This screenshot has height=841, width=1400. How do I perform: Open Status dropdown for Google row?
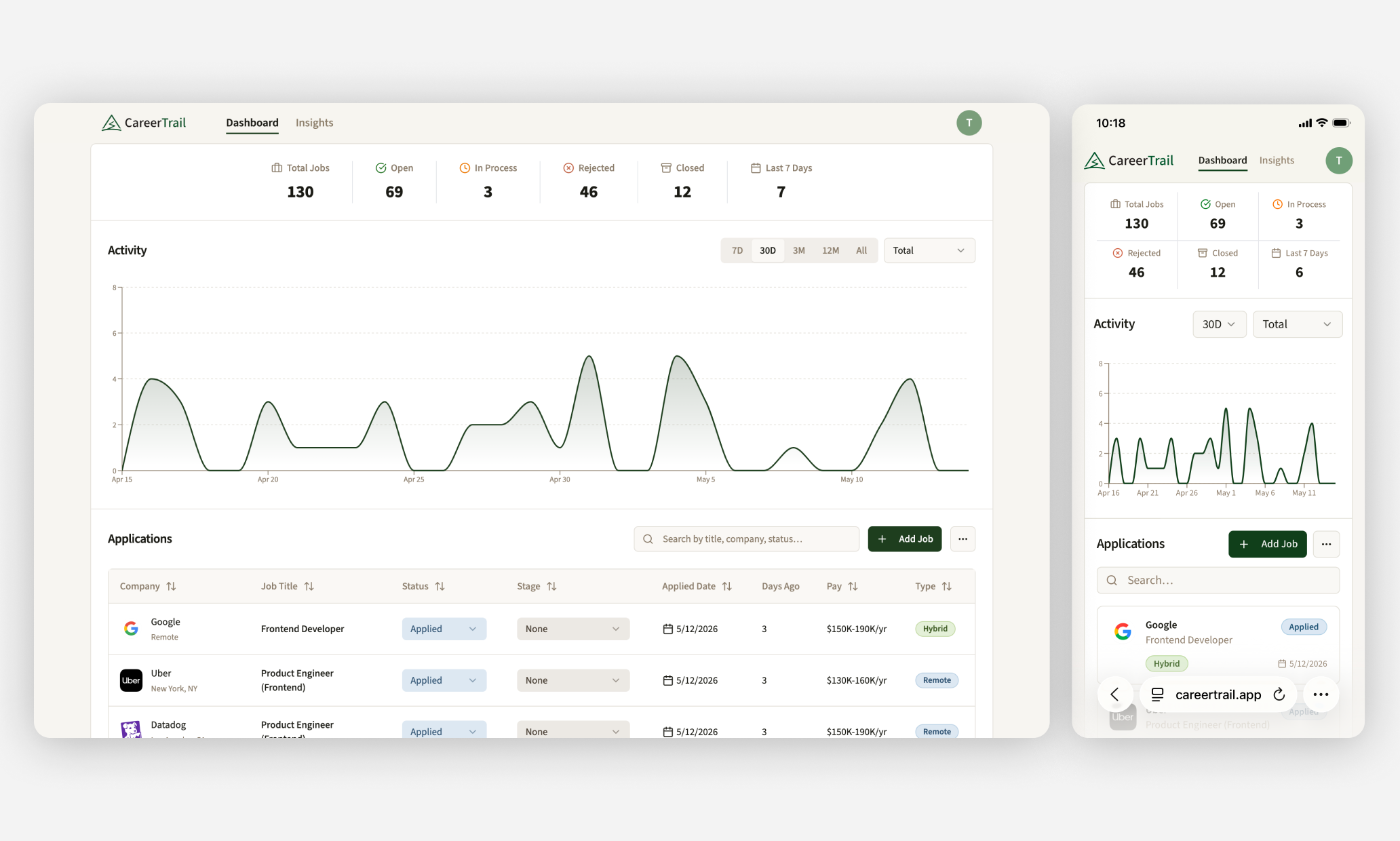tap(444, 629)
